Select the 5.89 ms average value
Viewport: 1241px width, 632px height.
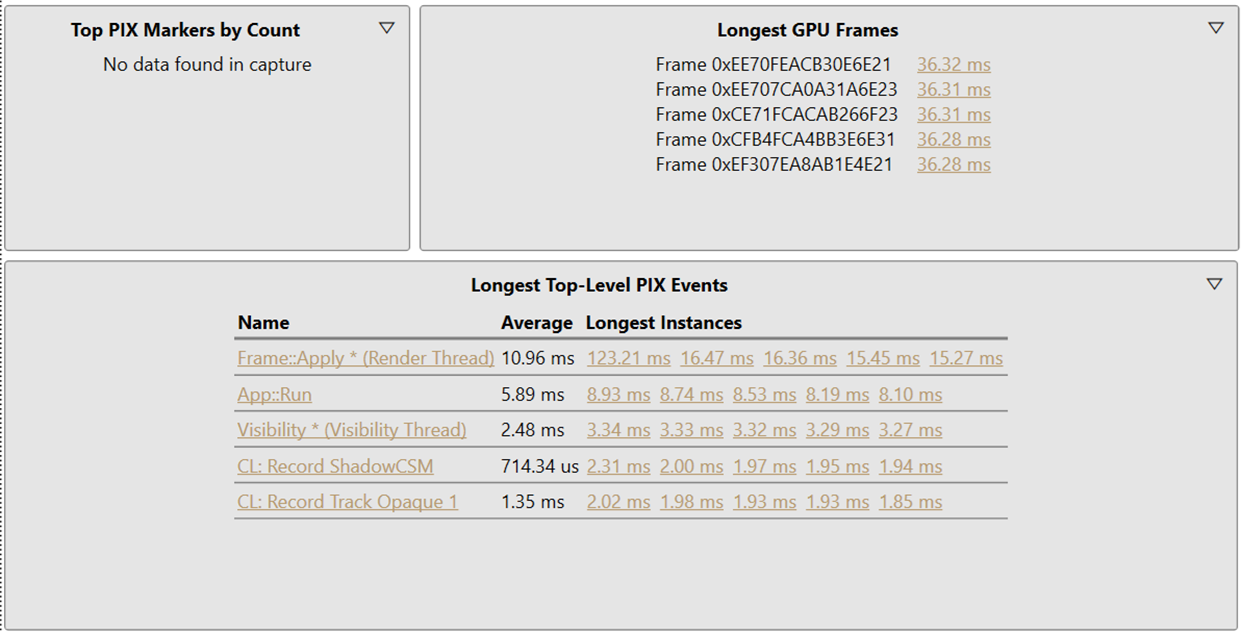point(533,395)
